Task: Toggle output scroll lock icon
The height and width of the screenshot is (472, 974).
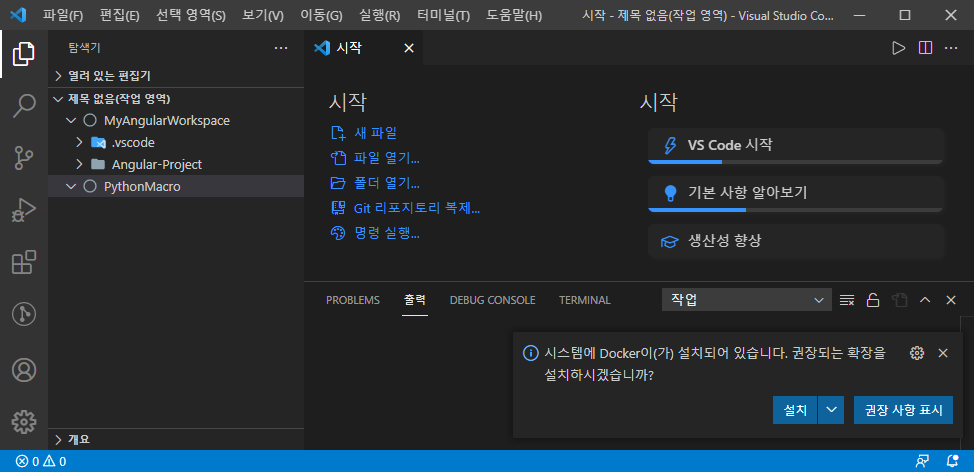Action: (x=873, y=300)
